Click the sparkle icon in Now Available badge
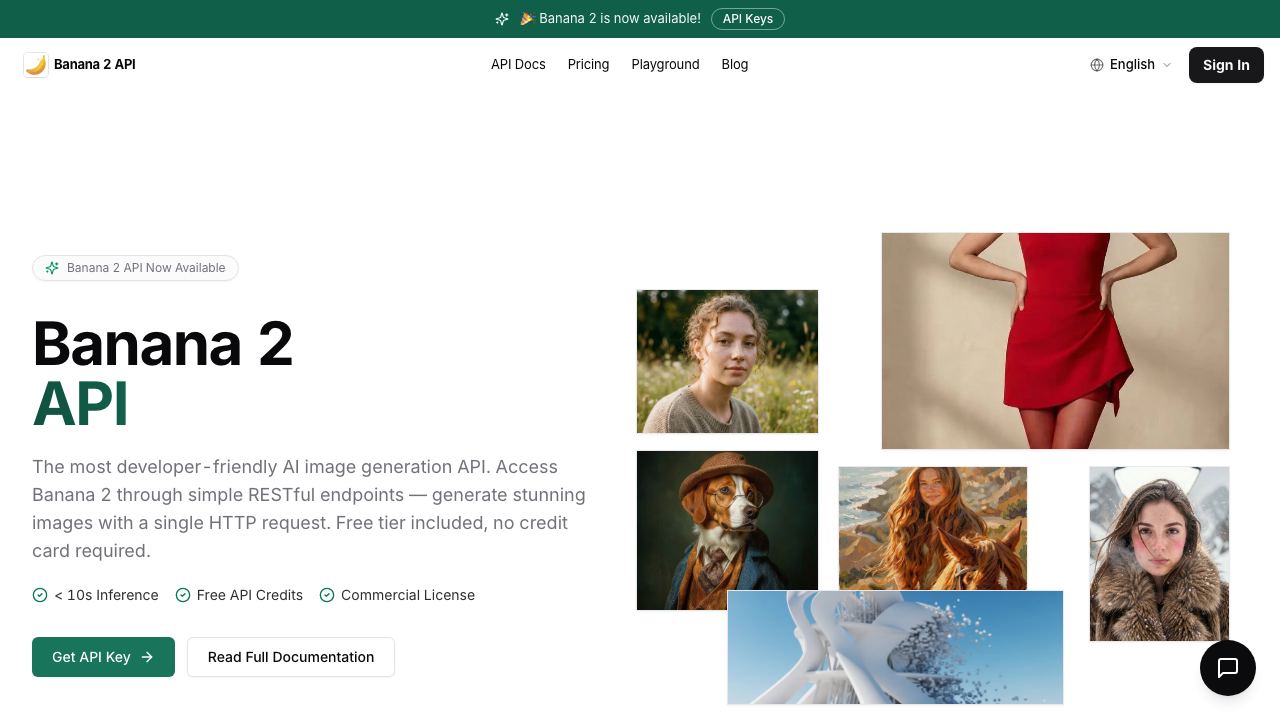1280x720 pixels. tap(52, 268)
